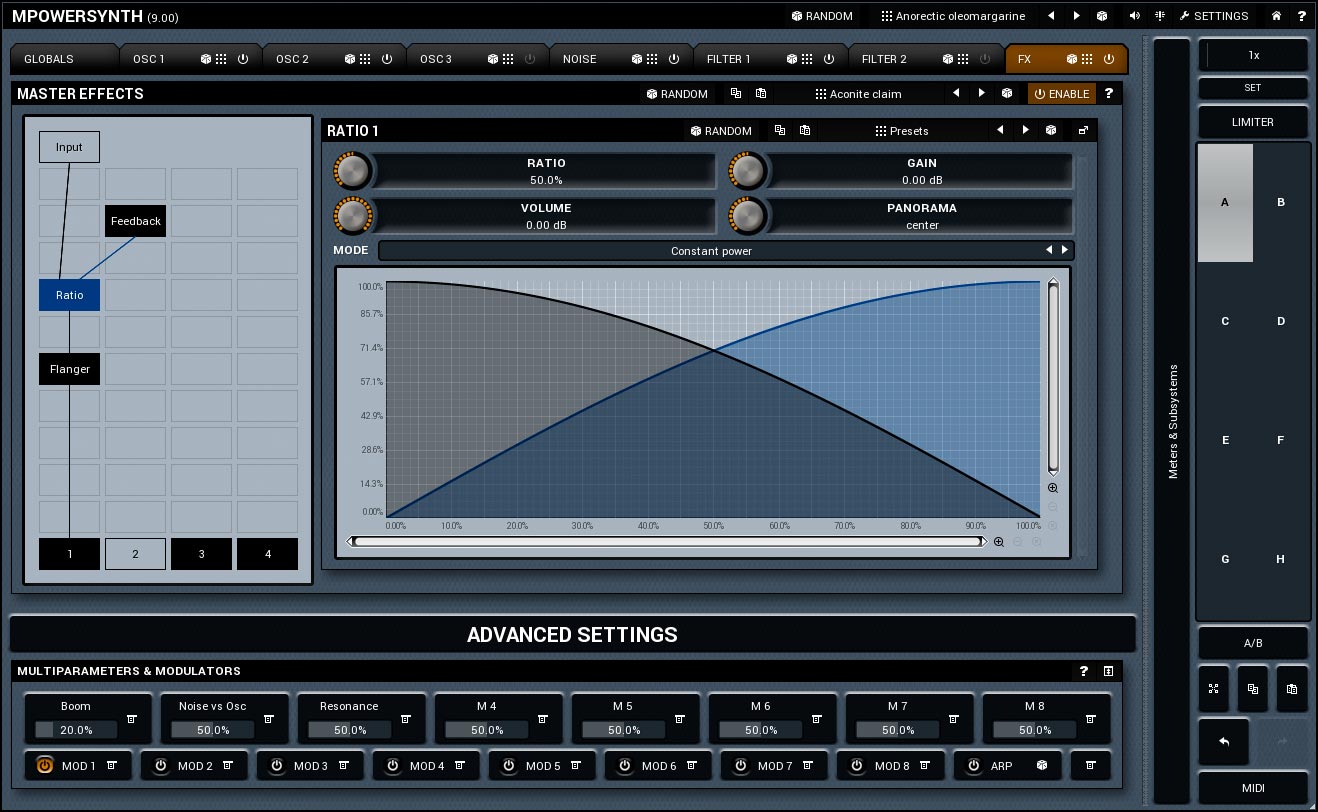
Task: Toggle the Master Effects ENABLE button
Action: point(1061,94)
